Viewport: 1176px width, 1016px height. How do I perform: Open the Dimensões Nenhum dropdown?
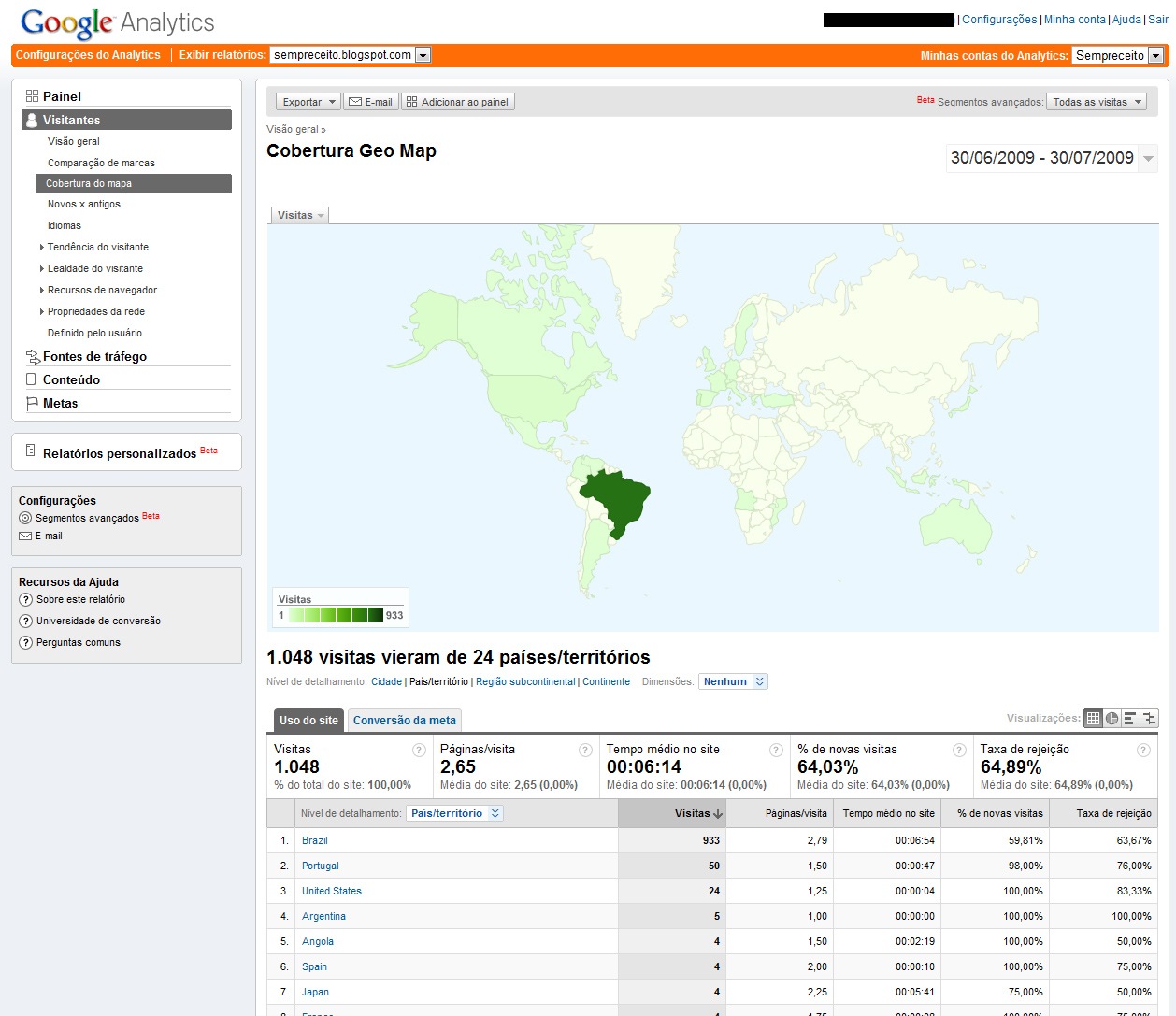click(x=733, y=681)
